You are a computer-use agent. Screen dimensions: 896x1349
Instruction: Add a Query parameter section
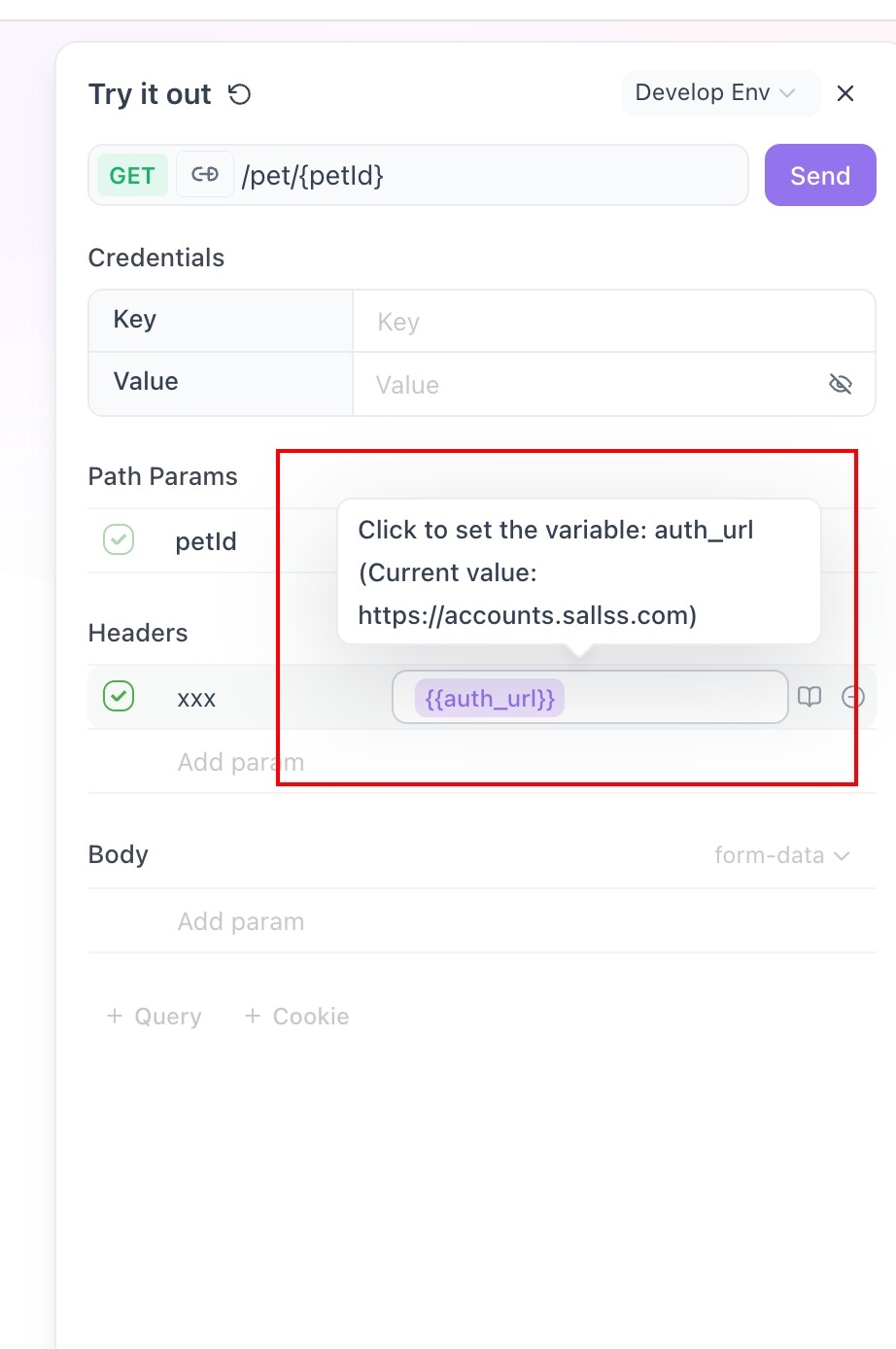pos(155,1017)
